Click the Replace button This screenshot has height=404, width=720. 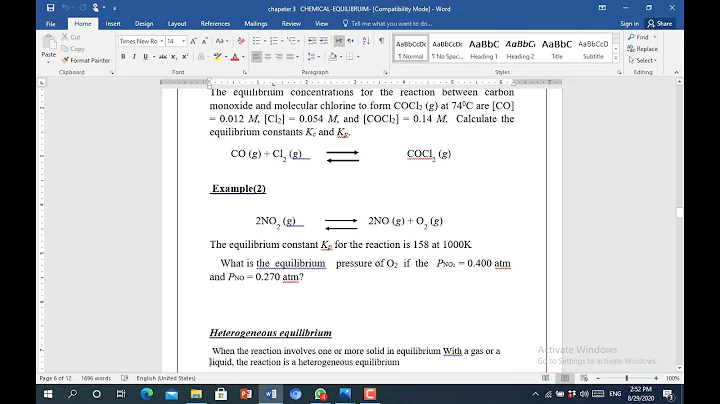tap(642, 49)
